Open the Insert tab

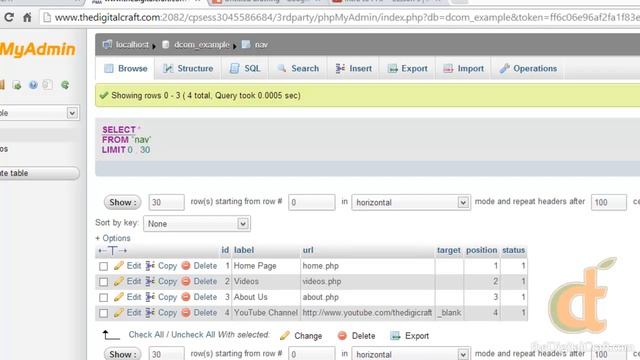[x=353, y=69]
